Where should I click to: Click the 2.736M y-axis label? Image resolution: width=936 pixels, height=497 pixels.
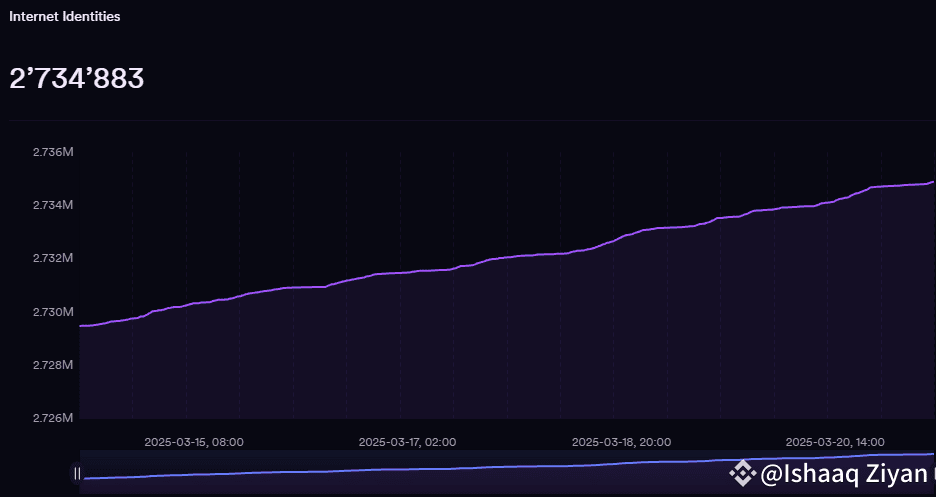53,152
